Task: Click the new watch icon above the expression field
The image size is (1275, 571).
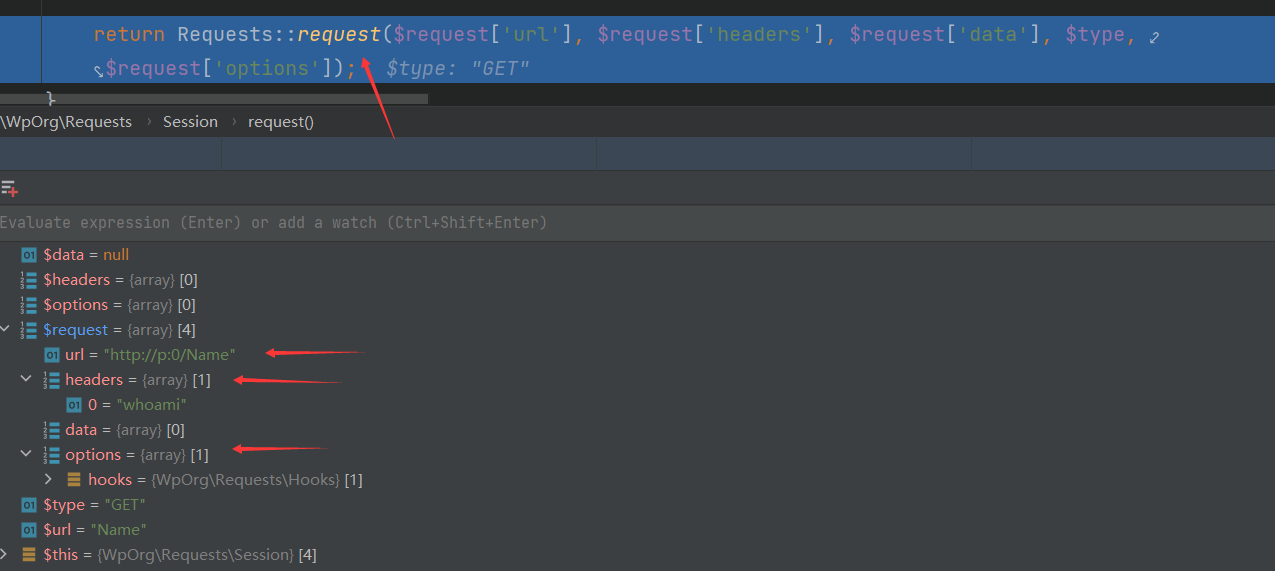Action: click(x=9, y=188)
